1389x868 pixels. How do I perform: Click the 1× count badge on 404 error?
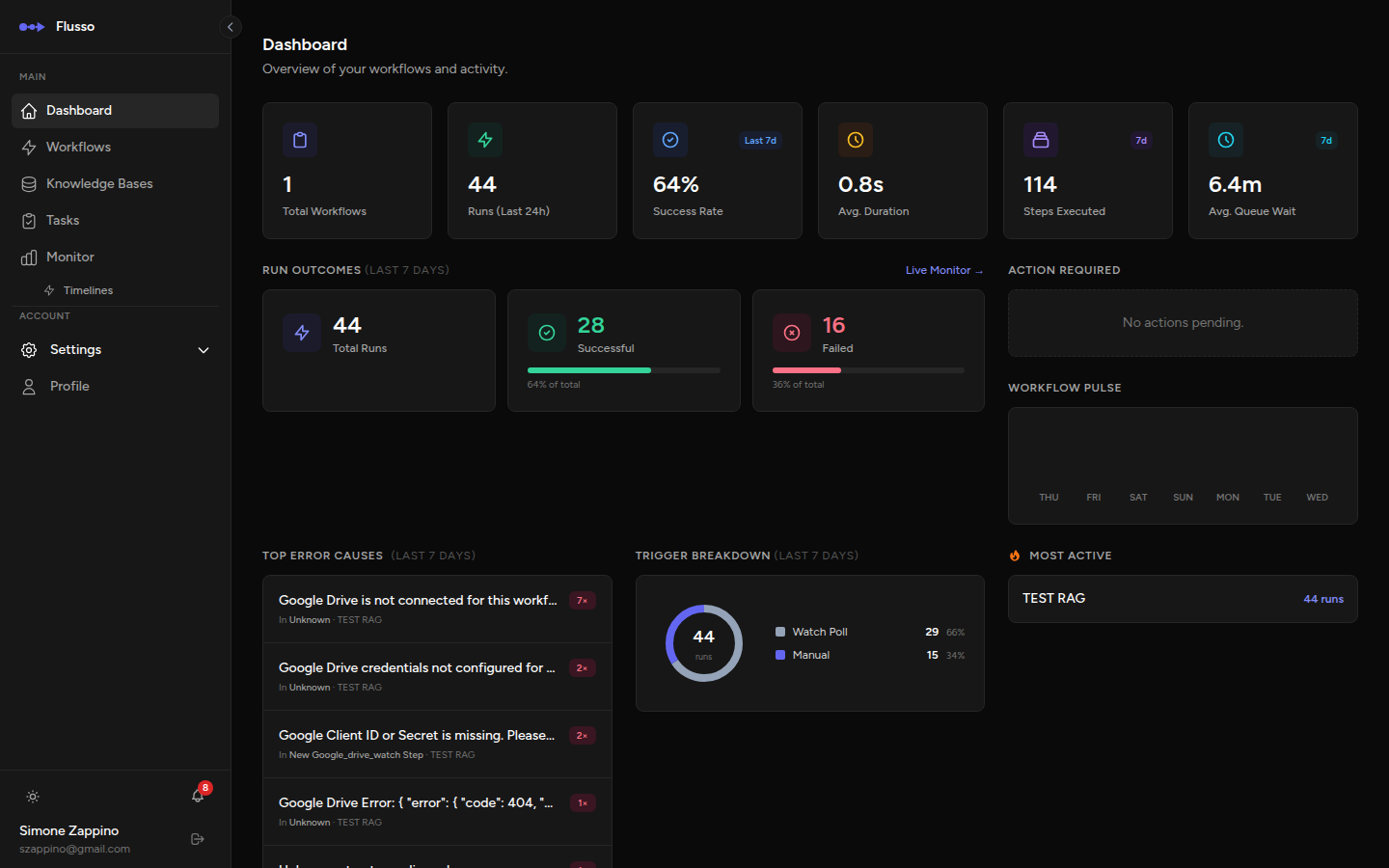(x=583, y=803)
